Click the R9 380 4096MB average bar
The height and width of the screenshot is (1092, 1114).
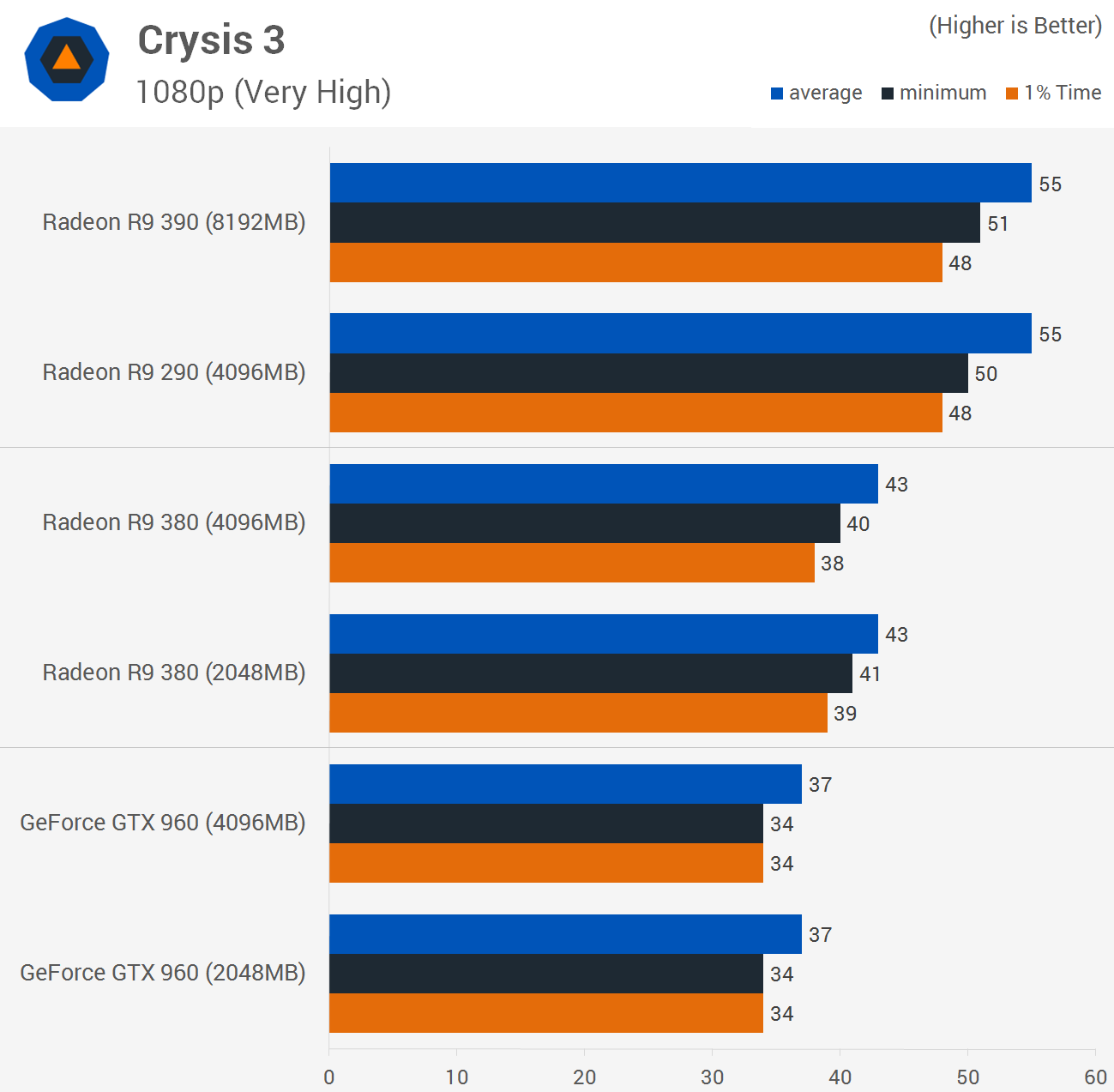[x=604, y=484]
